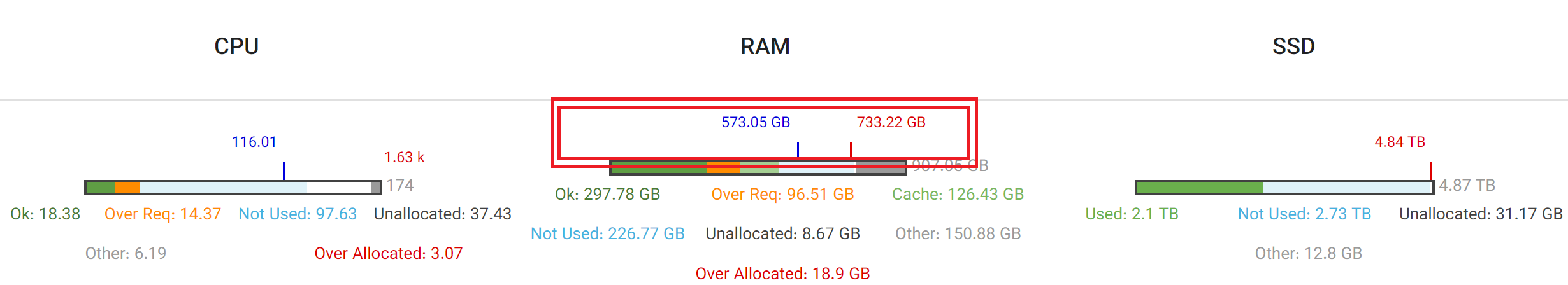Click the CPU heading

point(236,46)
